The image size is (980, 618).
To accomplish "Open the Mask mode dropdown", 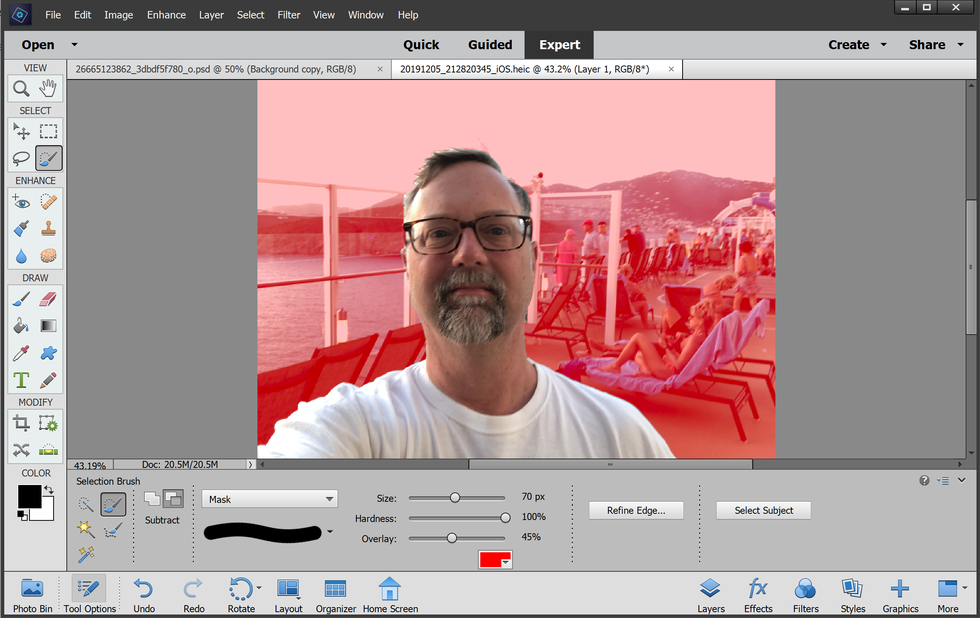I will coord(269,499).
